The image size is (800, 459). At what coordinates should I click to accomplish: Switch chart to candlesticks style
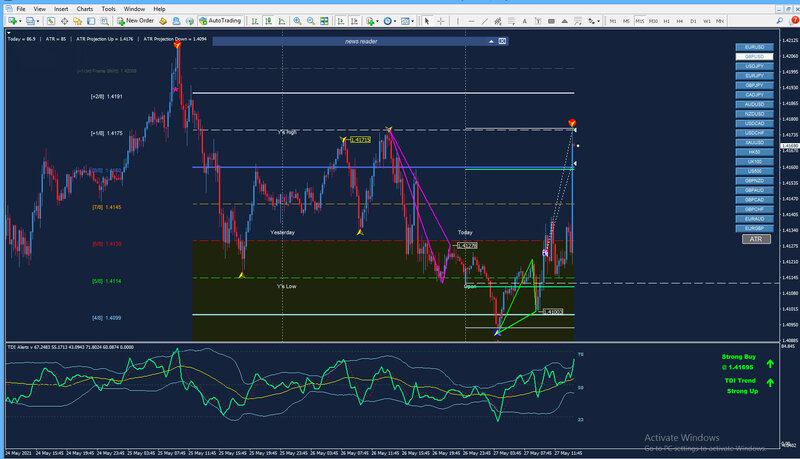click(268, 21)
